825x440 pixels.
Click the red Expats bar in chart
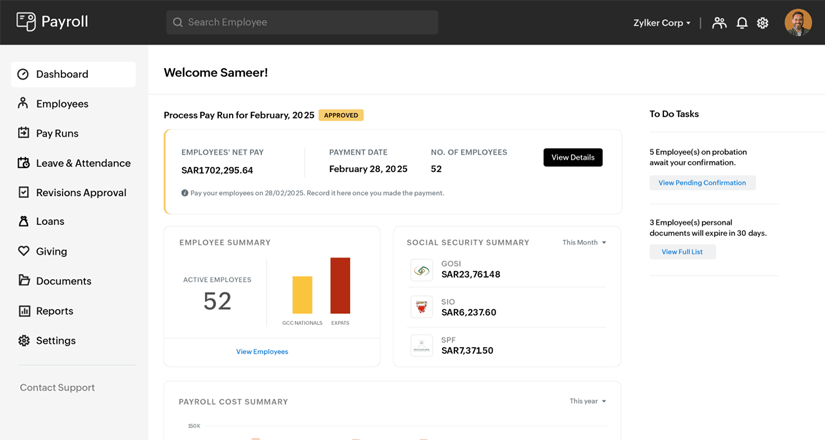[x=340, y=286]
